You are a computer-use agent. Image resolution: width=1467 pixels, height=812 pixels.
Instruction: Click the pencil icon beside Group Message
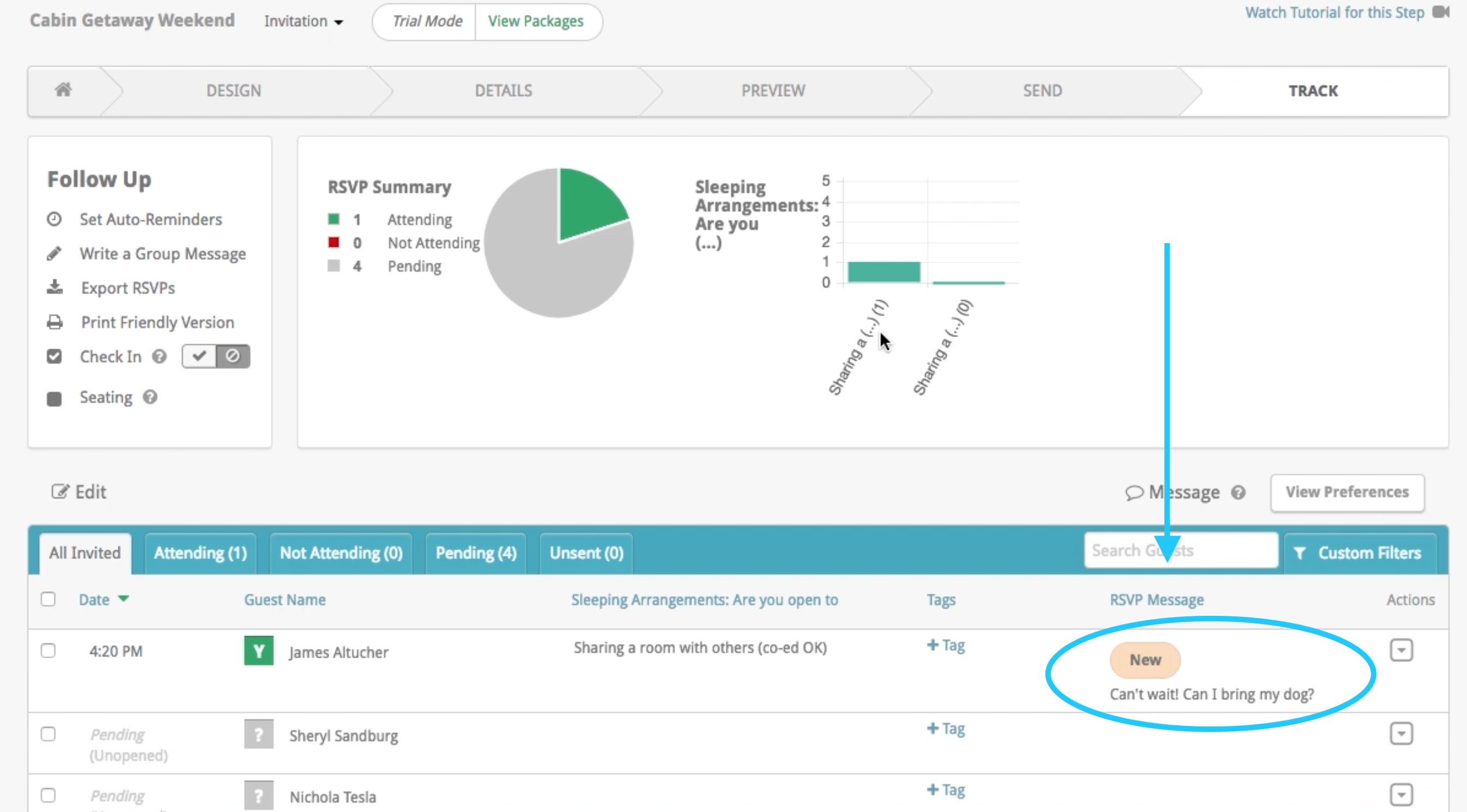(54, 253)
